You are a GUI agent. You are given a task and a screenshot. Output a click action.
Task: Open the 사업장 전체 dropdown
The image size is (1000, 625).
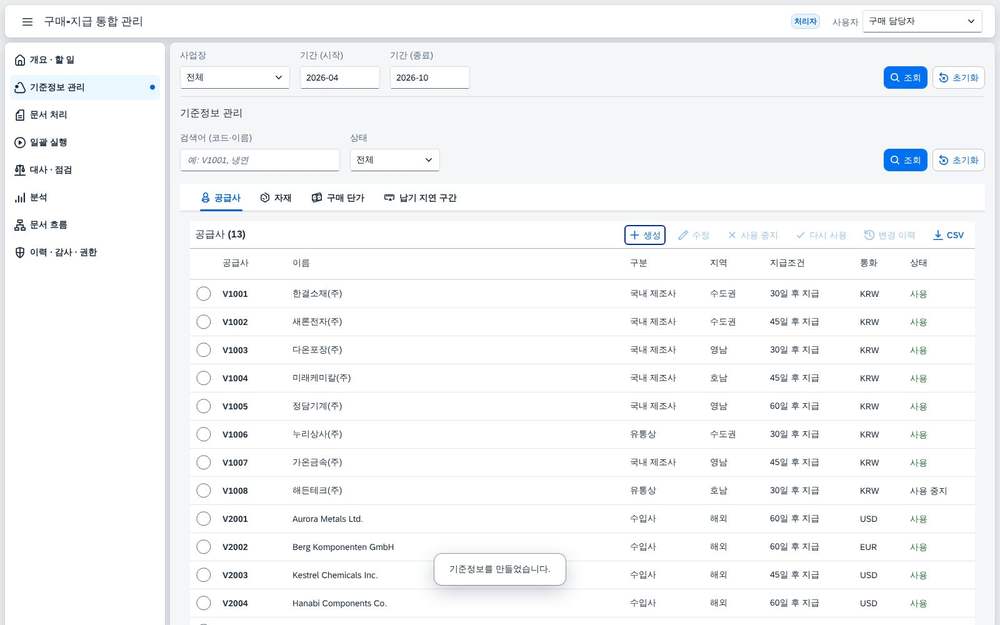235,78
